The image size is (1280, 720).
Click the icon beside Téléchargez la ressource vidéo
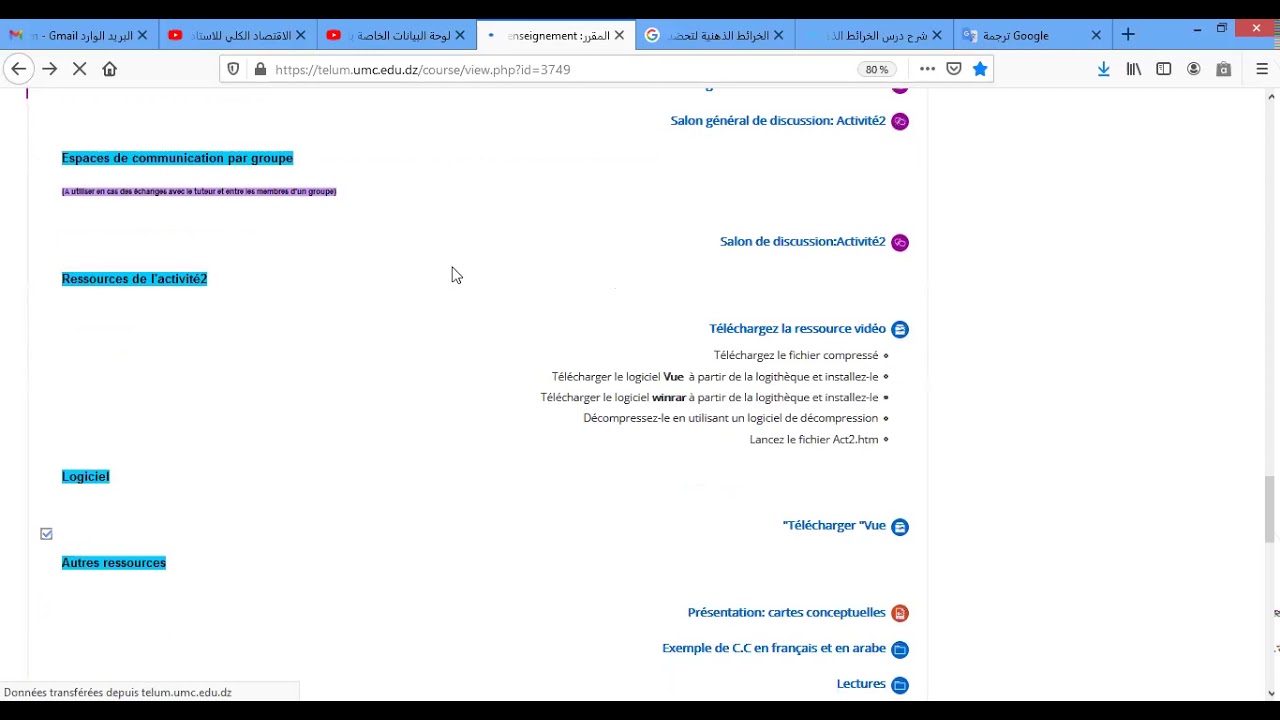click(x=900, y=329)
